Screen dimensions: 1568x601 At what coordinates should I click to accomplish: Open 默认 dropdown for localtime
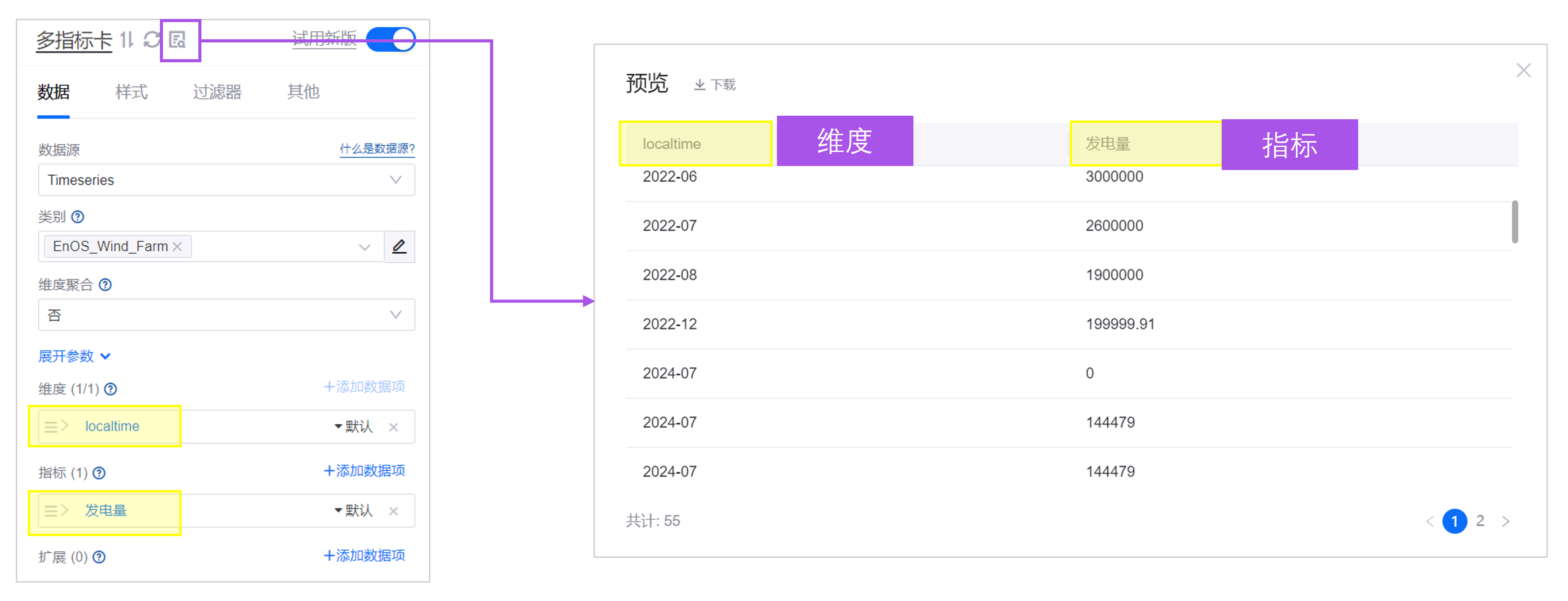[x=354, y=427]
